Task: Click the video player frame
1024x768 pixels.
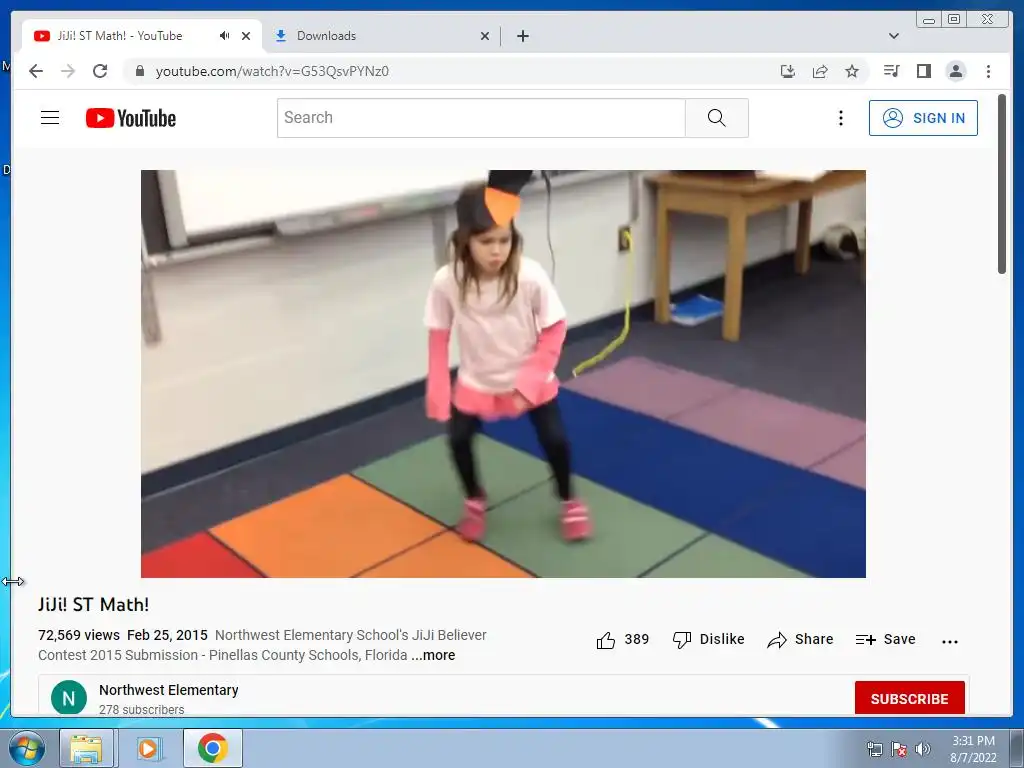Action: 503,374
